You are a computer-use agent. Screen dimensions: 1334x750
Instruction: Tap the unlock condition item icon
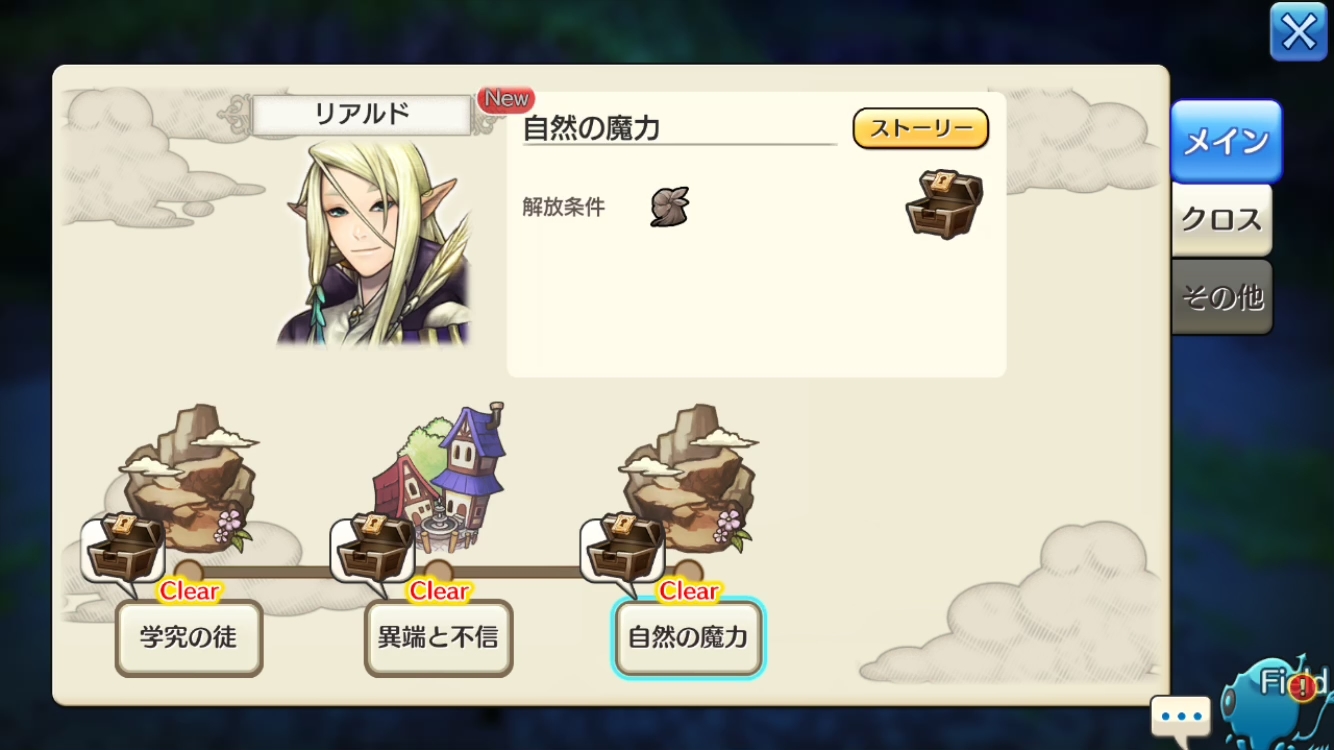(x=670, y=207)
